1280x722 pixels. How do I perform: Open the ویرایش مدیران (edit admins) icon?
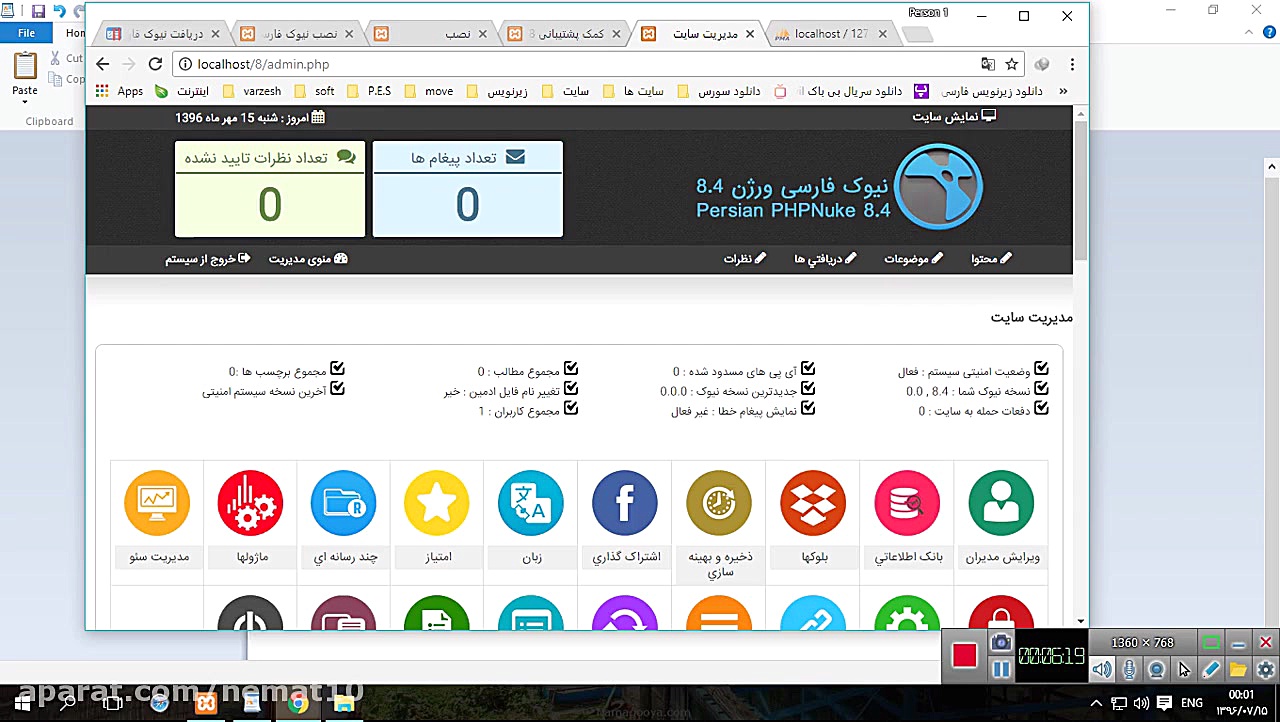[x=1001, y=503]
